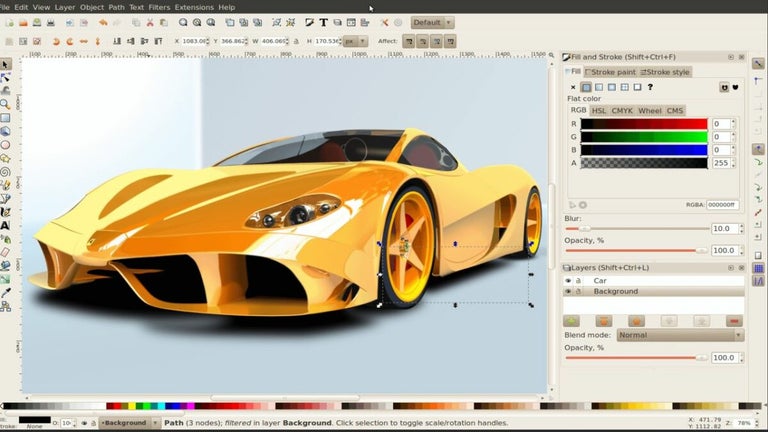Click the Undo arrow icon

[103, 23]
